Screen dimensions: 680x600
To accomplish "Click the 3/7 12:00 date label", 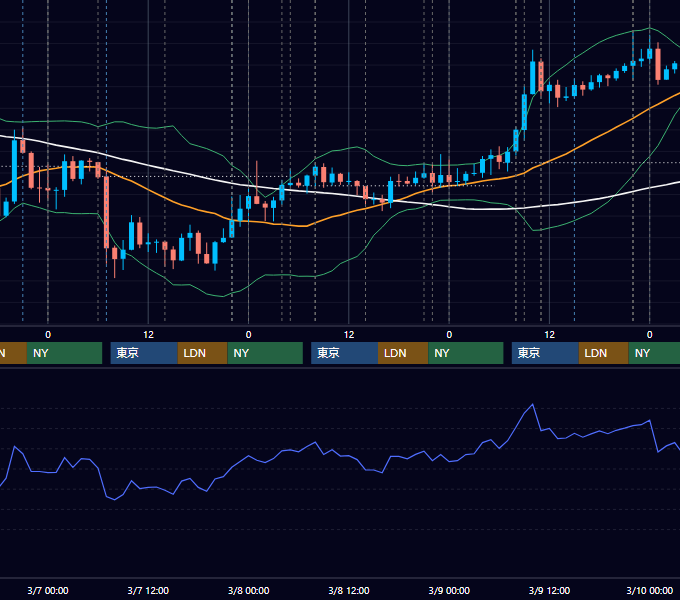I will pos(148,590).
